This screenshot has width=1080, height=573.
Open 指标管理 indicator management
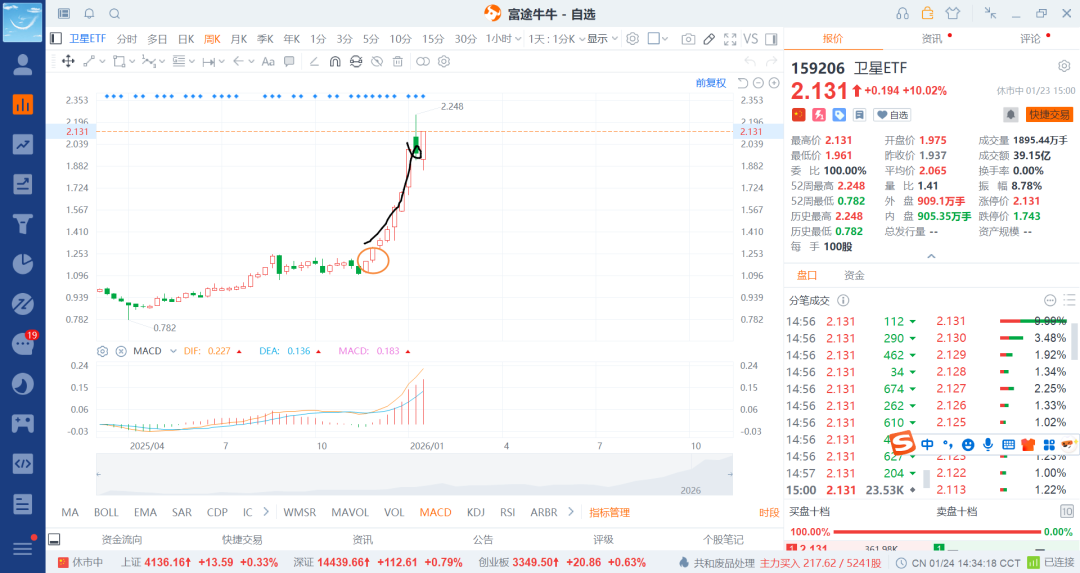(610, 512)
